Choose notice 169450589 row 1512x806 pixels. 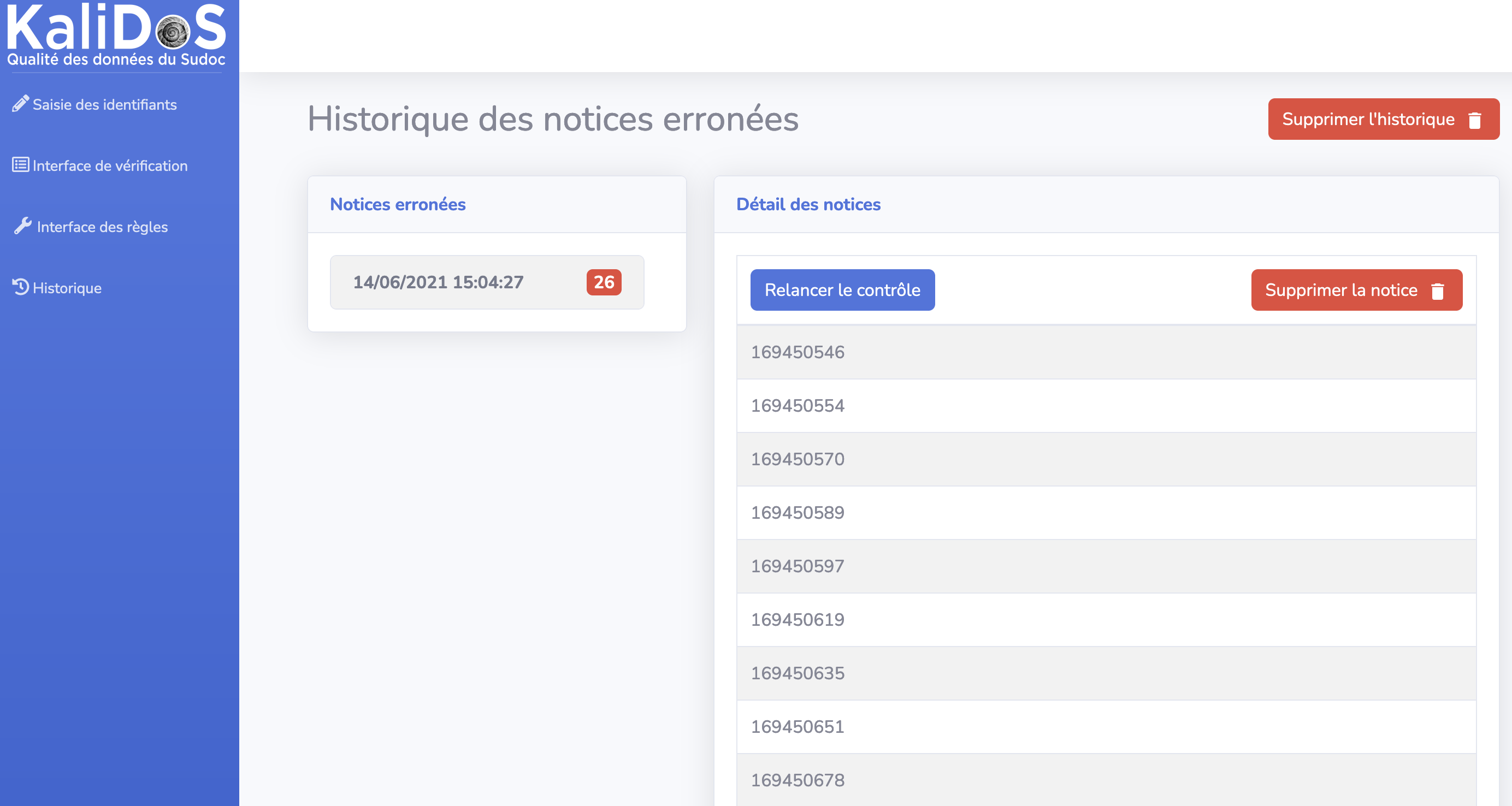point(798,512)
